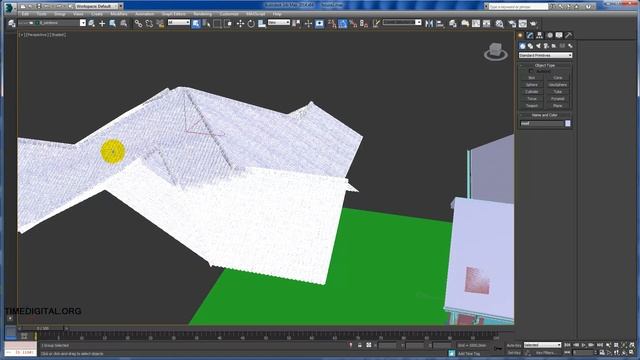The height and width of the screenshot is (360, 640).
Task: Activate the Select and Rotate tool
Action: pos(251,24)
